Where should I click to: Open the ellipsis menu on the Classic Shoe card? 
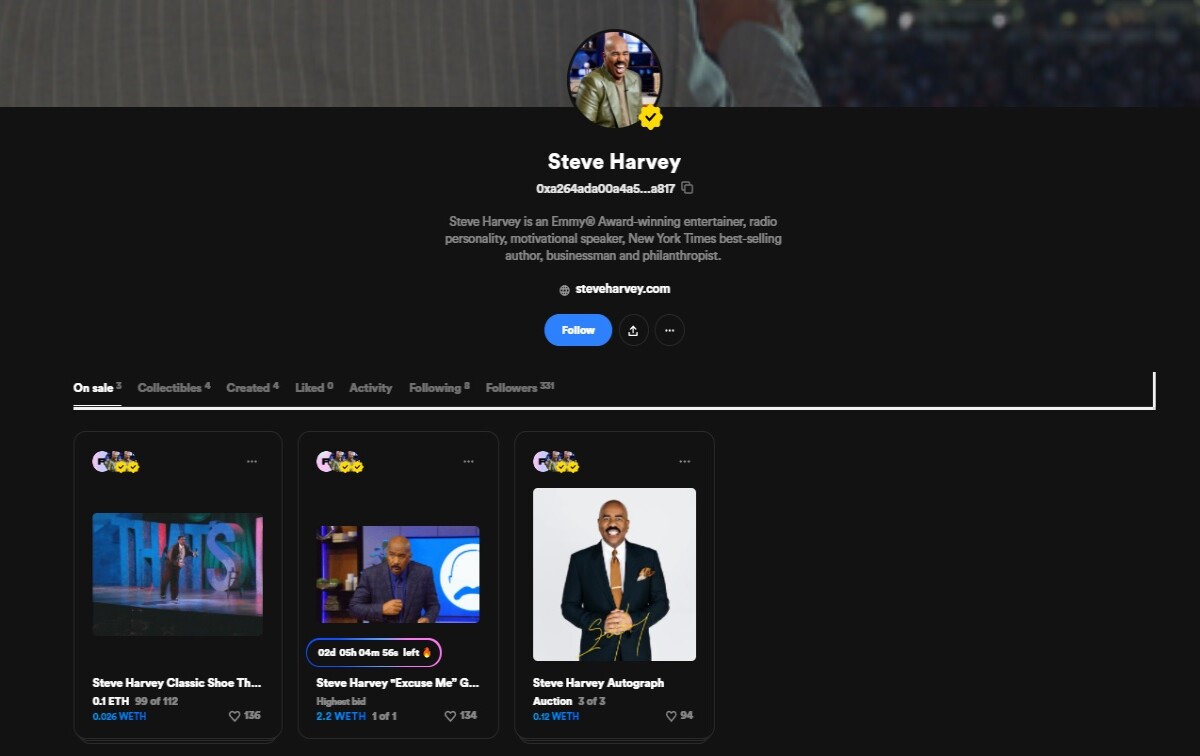[252, 462]
